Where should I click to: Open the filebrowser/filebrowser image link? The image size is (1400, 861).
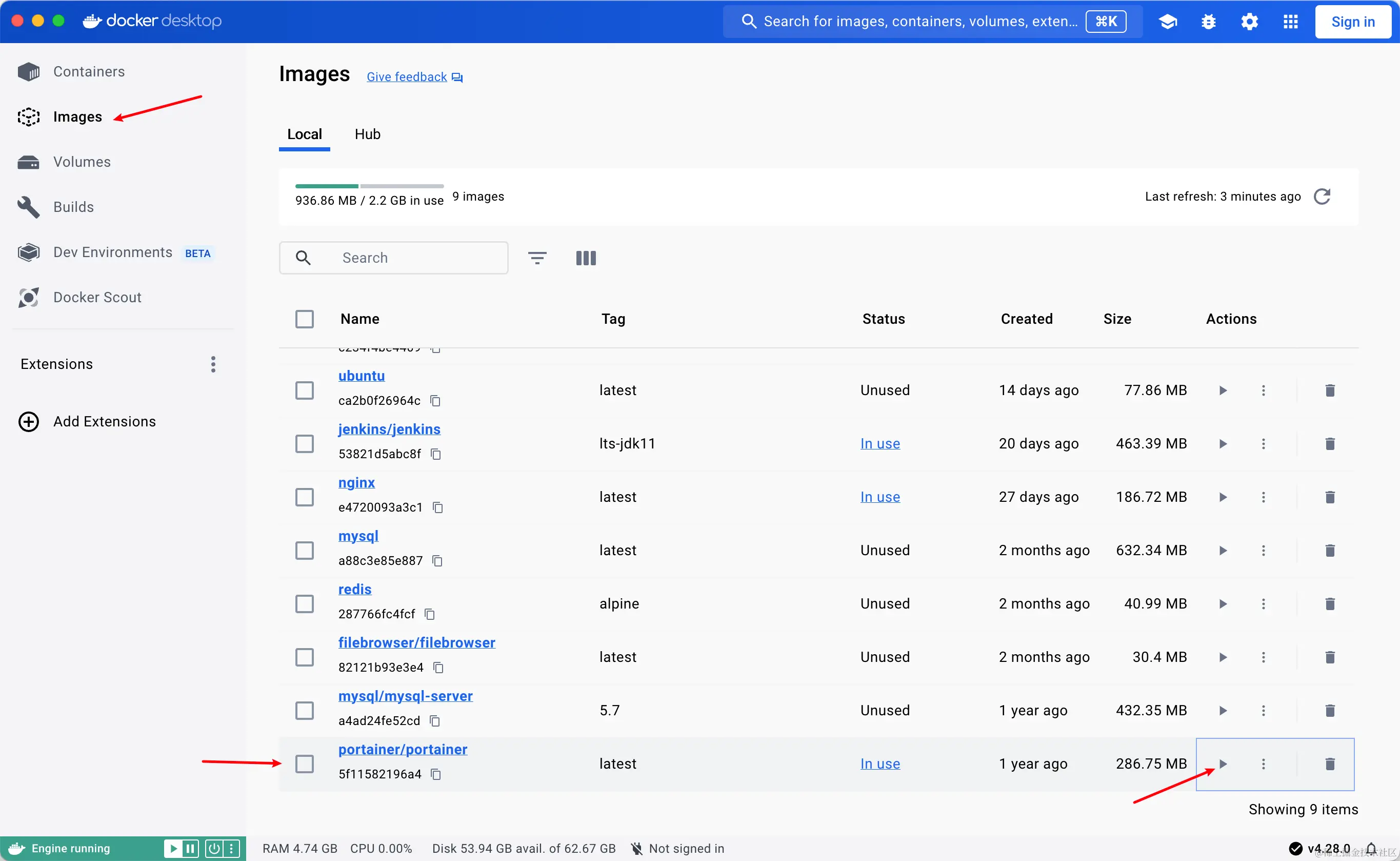point(416,642)
